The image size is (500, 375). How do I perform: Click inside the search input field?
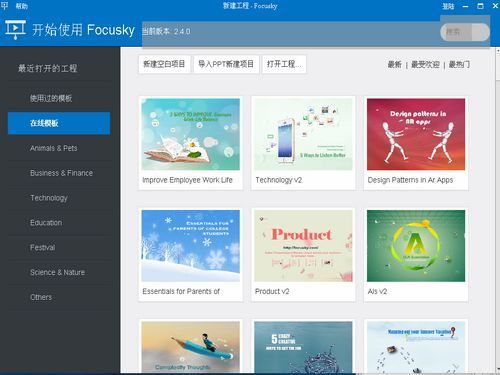465,32
